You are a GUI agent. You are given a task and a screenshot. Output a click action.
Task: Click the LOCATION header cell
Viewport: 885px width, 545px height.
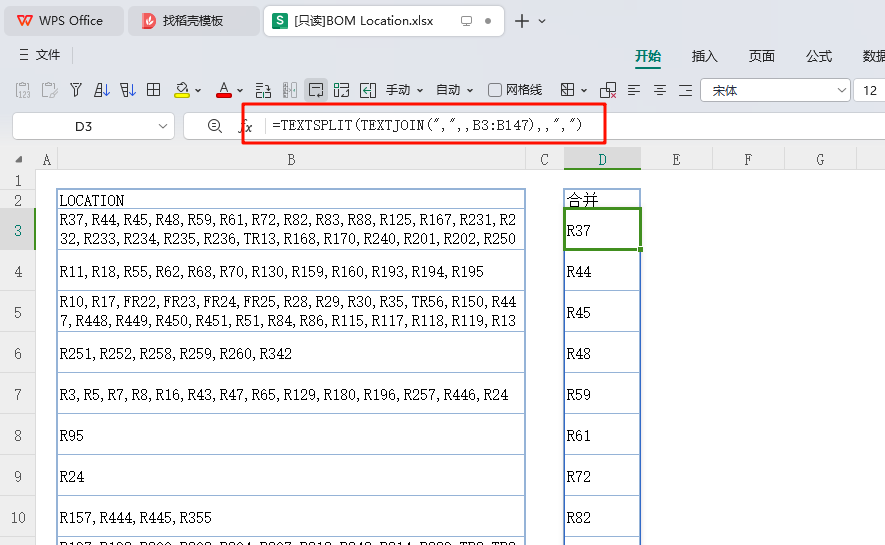[x=291, y=200]
